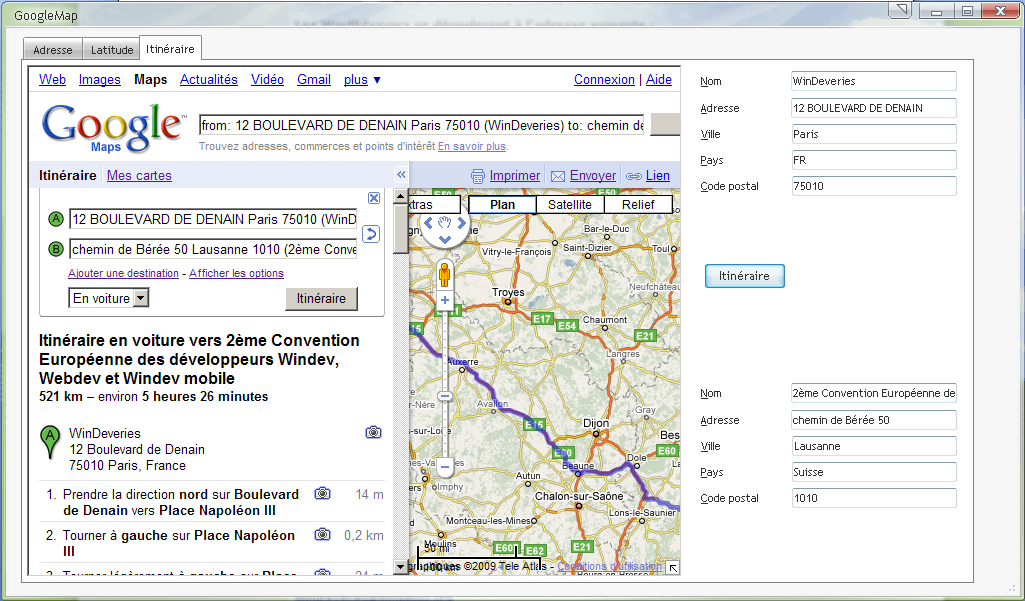Pan the map right with the arrow control

point(462,223)
